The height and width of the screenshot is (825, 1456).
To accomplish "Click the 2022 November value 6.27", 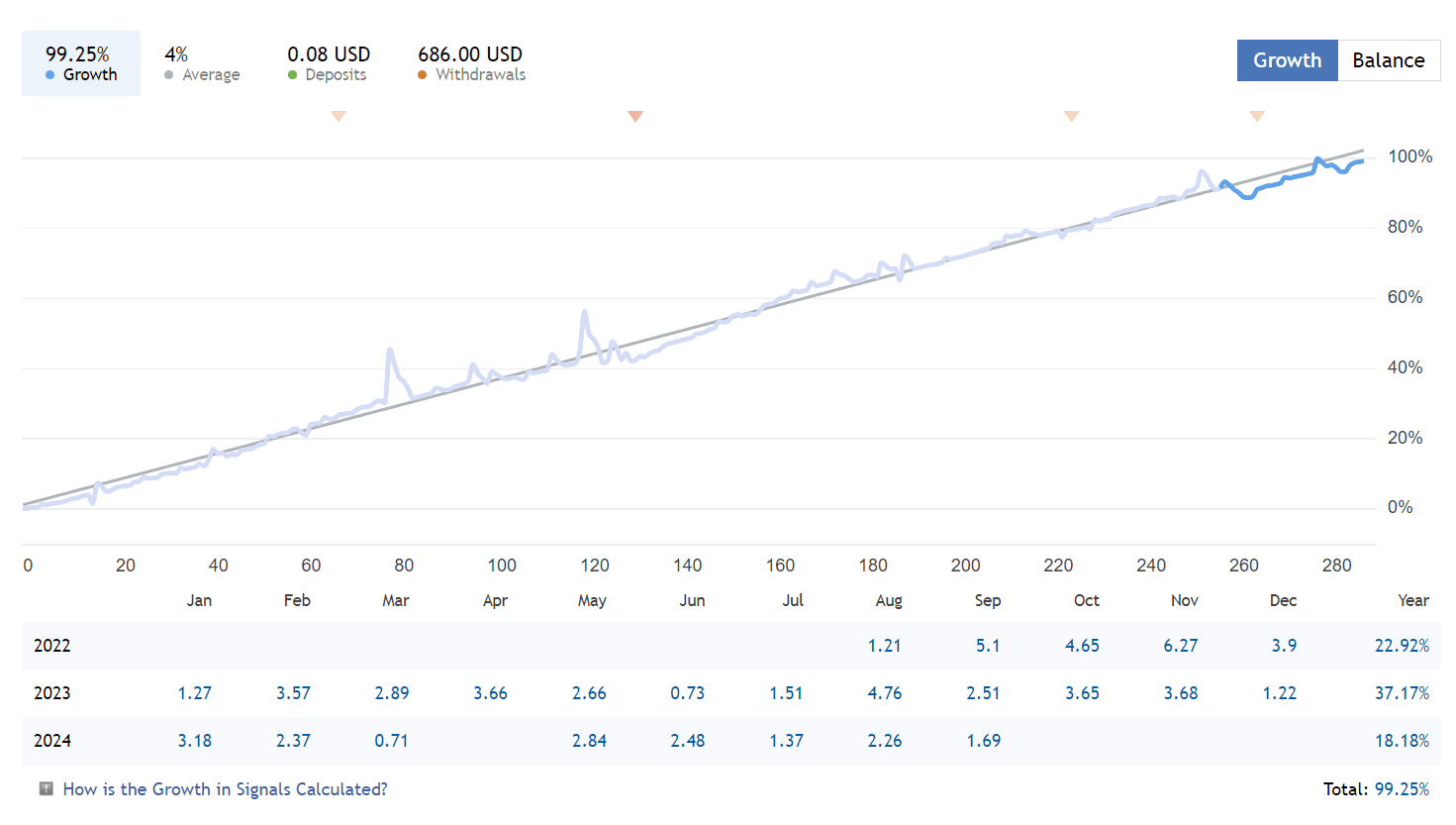I will coord(1181,646).
